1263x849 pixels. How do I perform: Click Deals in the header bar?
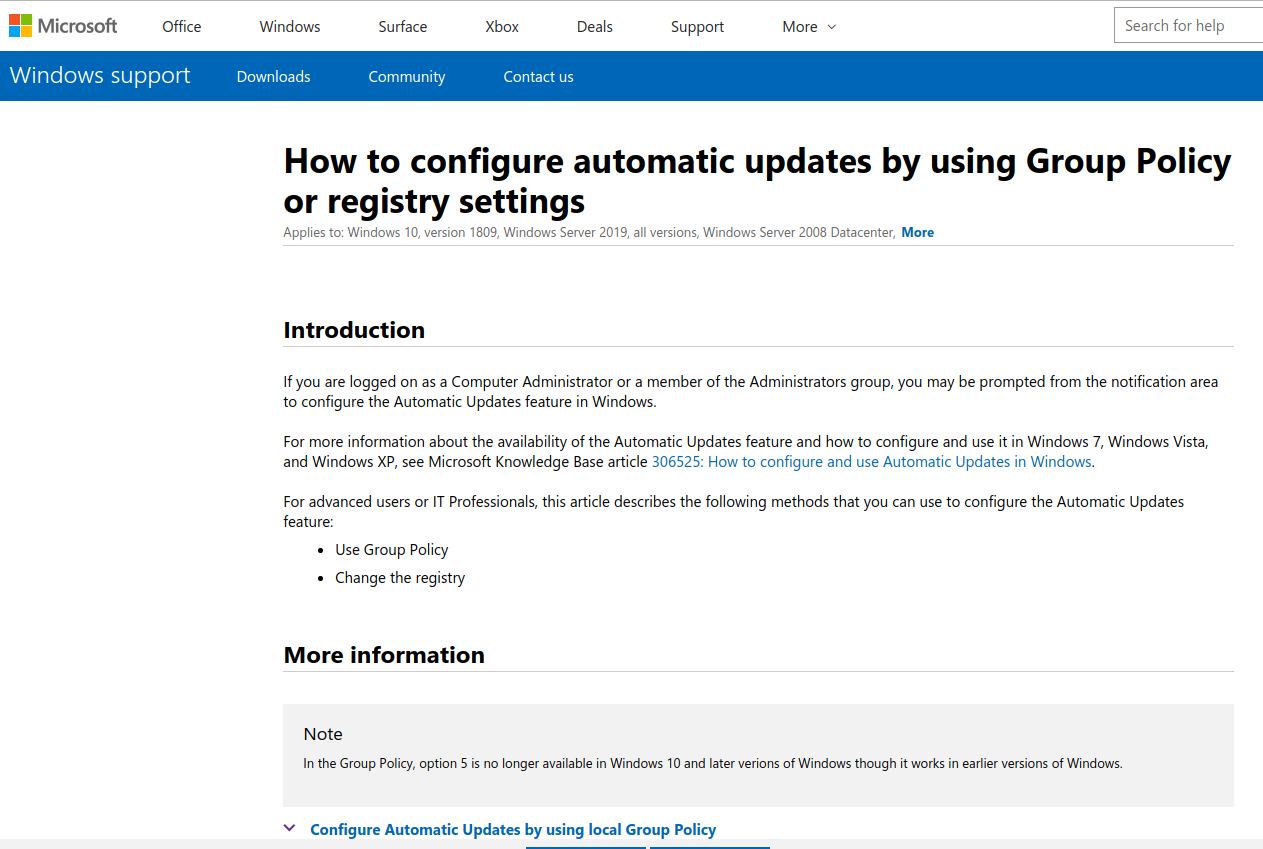[595, 27]
